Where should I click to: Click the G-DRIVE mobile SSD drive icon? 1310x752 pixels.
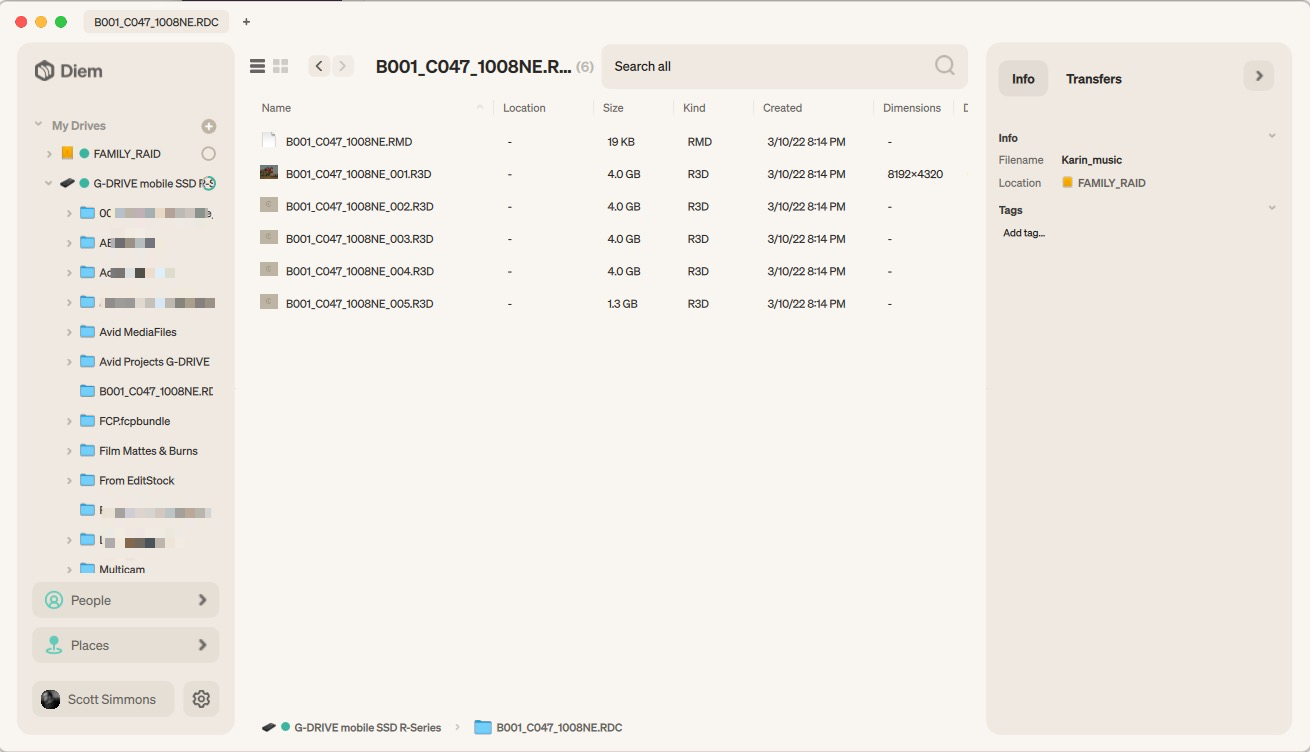click(x=67, y=184)
